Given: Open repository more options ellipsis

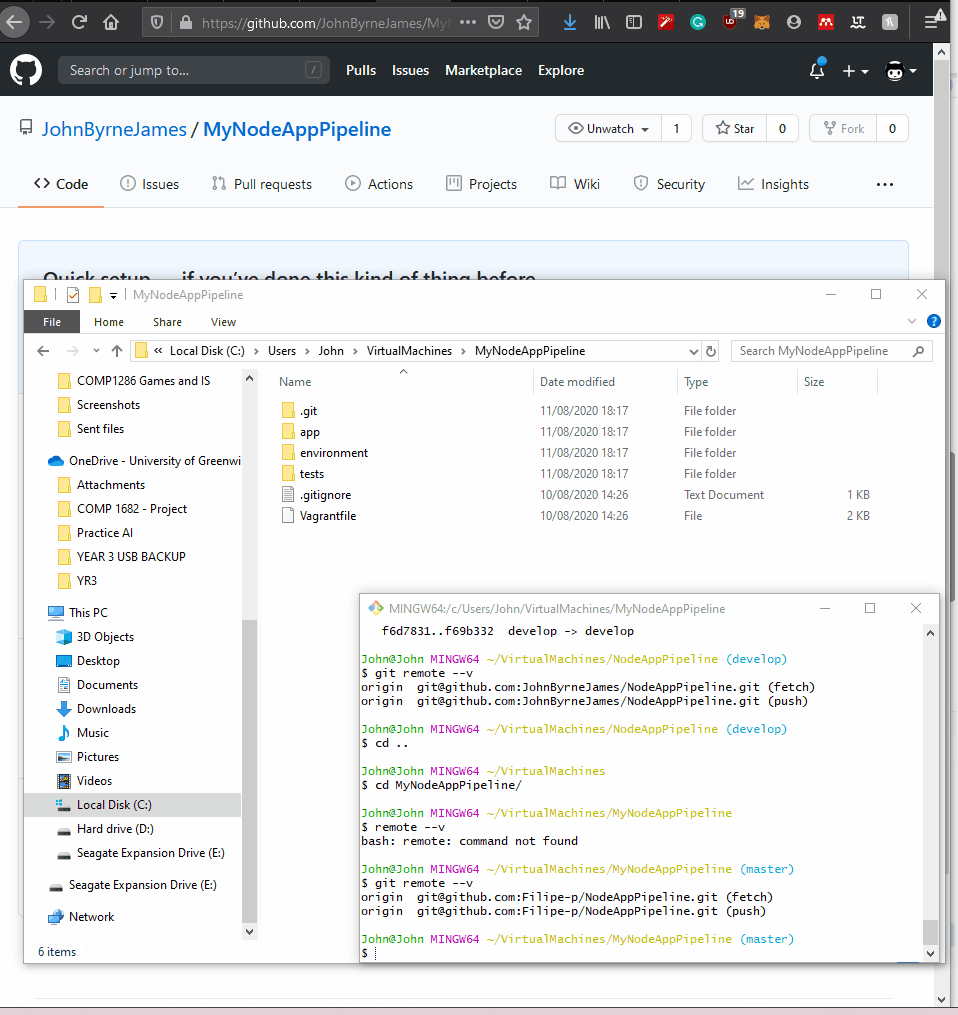Looking at the screenshot, I should pyautogui.click(x=885, y=184).
